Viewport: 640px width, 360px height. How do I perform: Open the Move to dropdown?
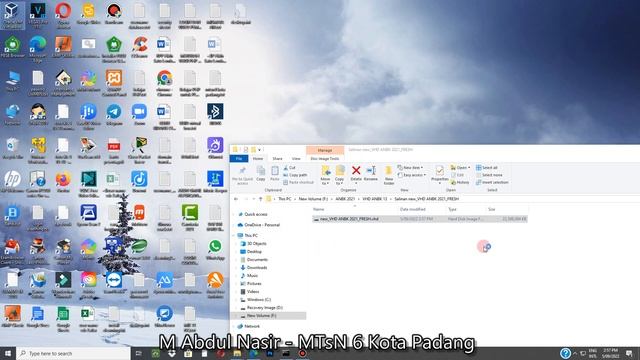[x=325, y=175]
